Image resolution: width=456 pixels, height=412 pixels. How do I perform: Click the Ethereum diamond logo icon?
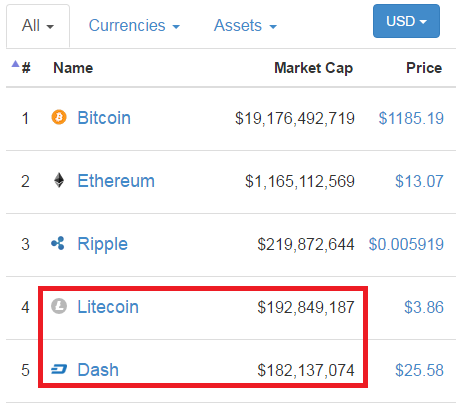click(x=59, y=180)
